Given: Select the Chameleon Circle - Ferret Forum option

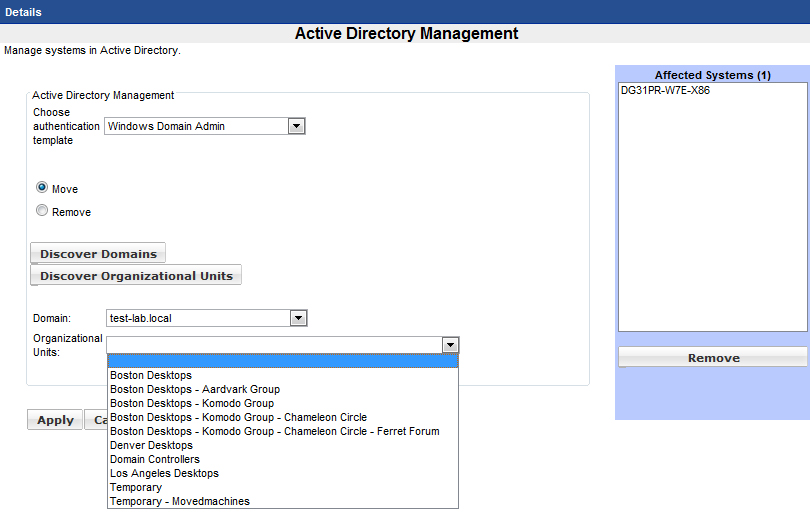Looking at the screenshot, I should point(274,431).
